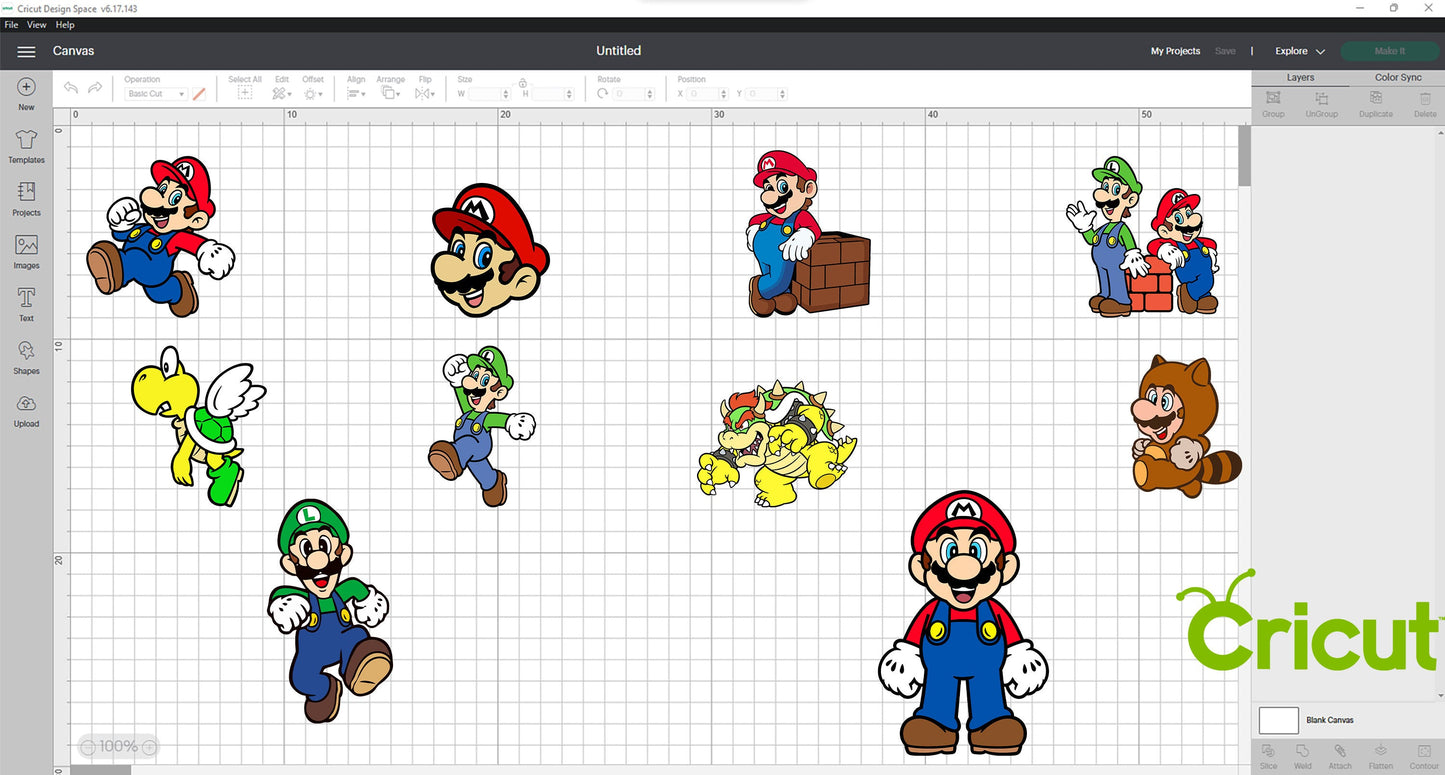Click zoom in plus beside 100%
Viewport: 1445px width, 775px height.
(149, 746)
